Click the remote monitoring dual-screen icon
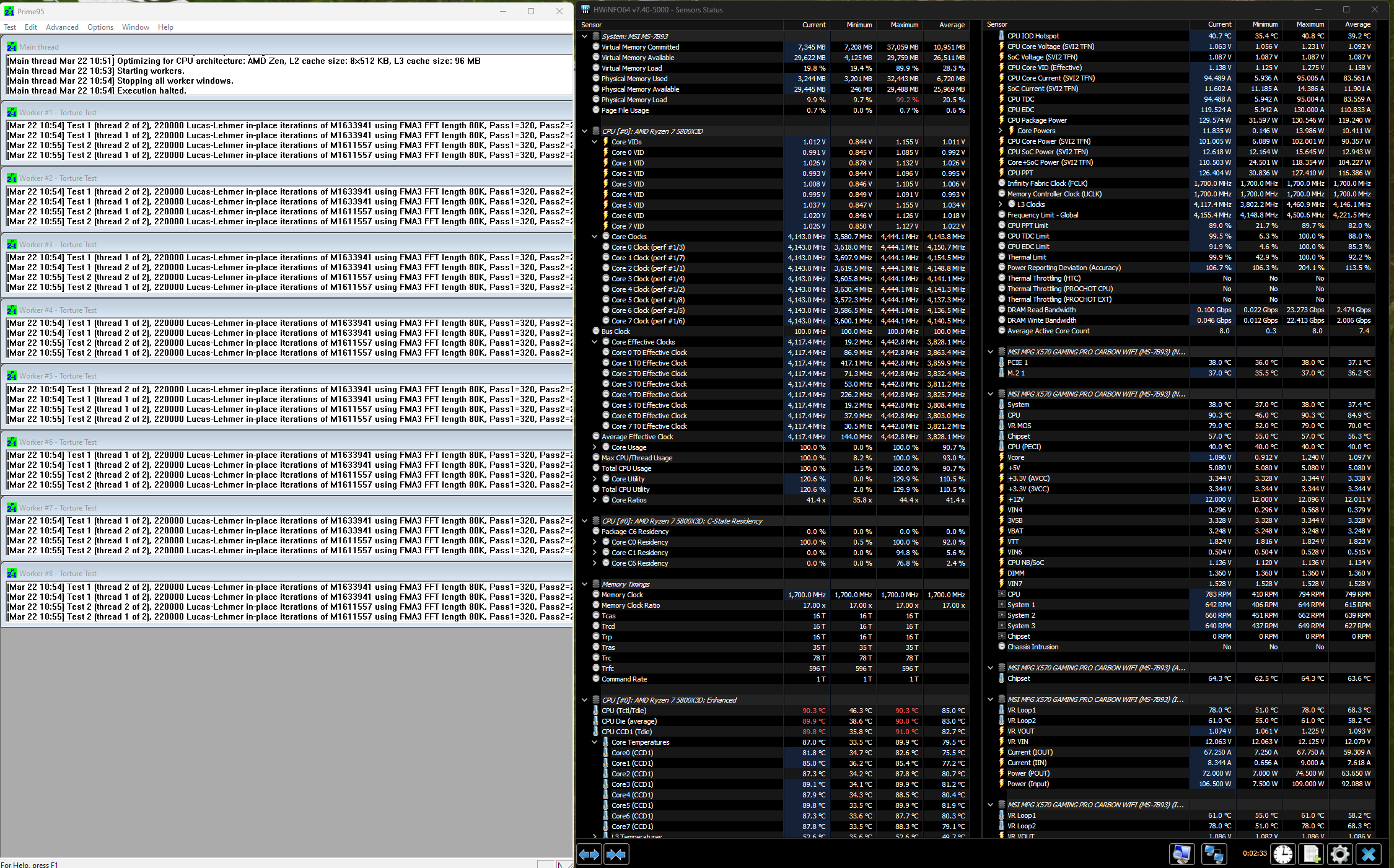Viewport: 1394px width, 868px height. (x=1214, y=854)
